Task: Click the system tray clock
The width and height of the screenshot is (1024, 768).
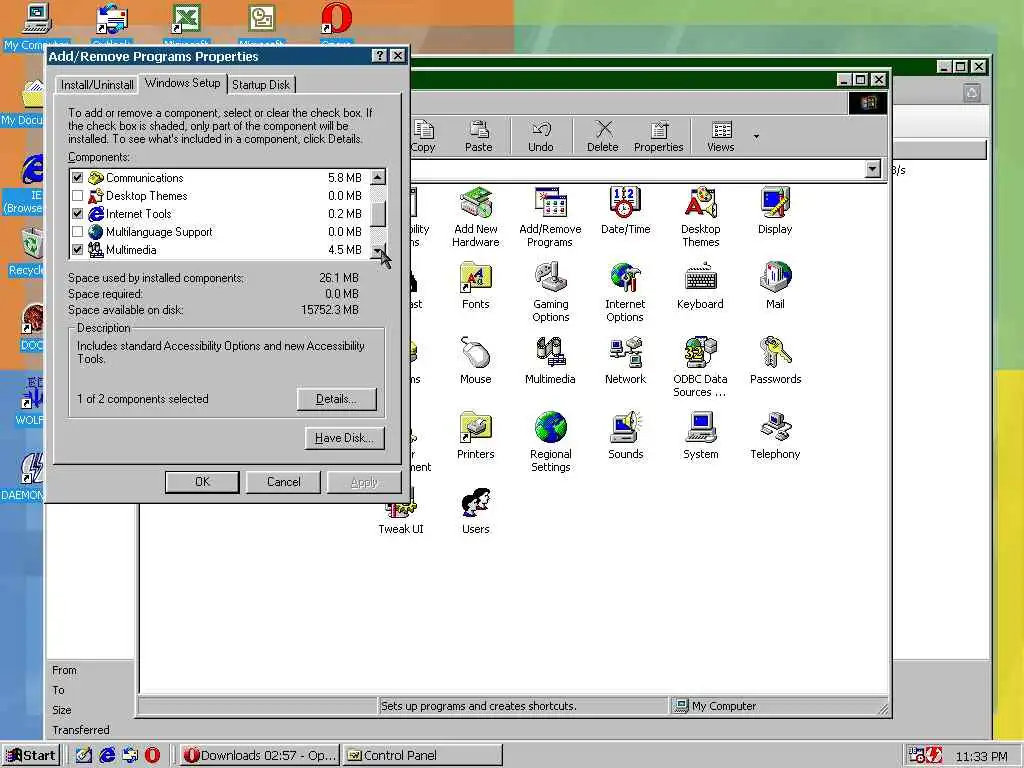Action: coord(981,756)
